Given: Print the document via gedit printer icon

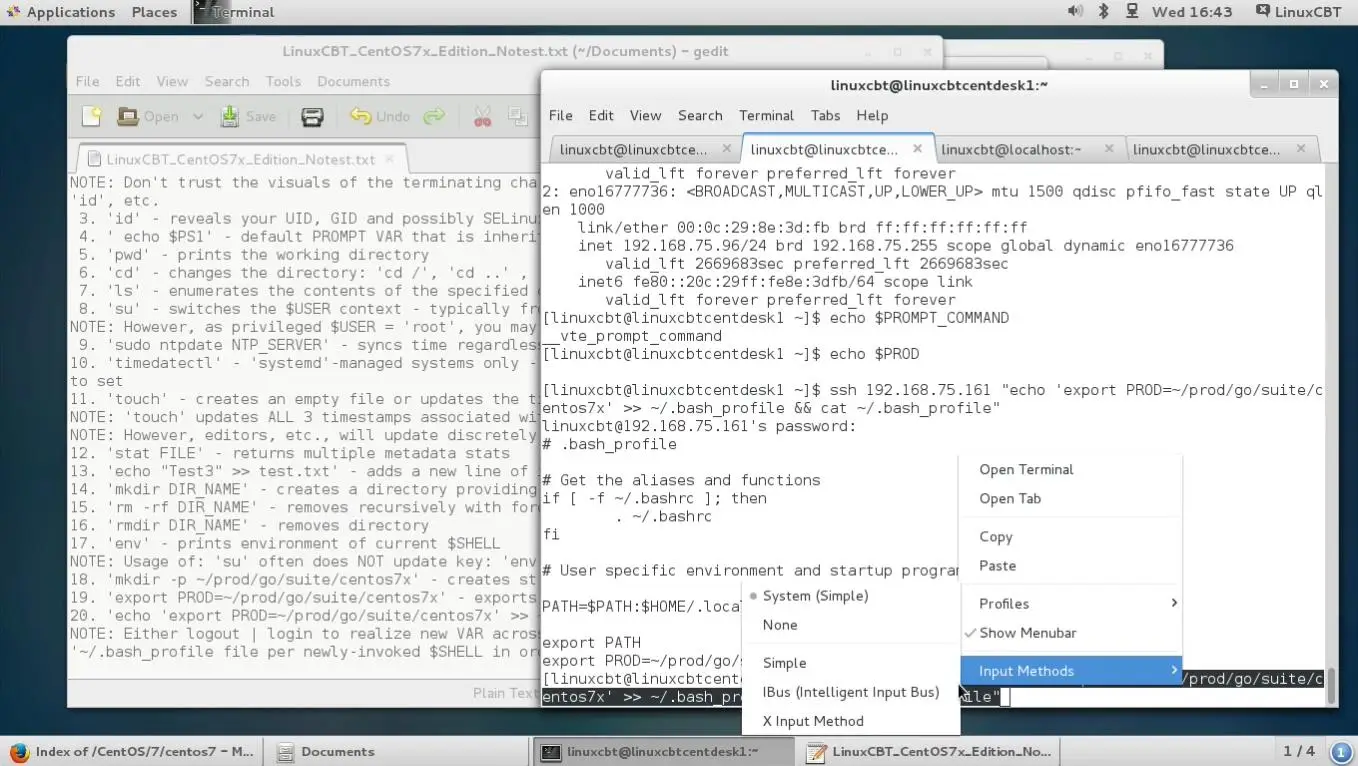Looking at the screenshot, I should 312,117.
